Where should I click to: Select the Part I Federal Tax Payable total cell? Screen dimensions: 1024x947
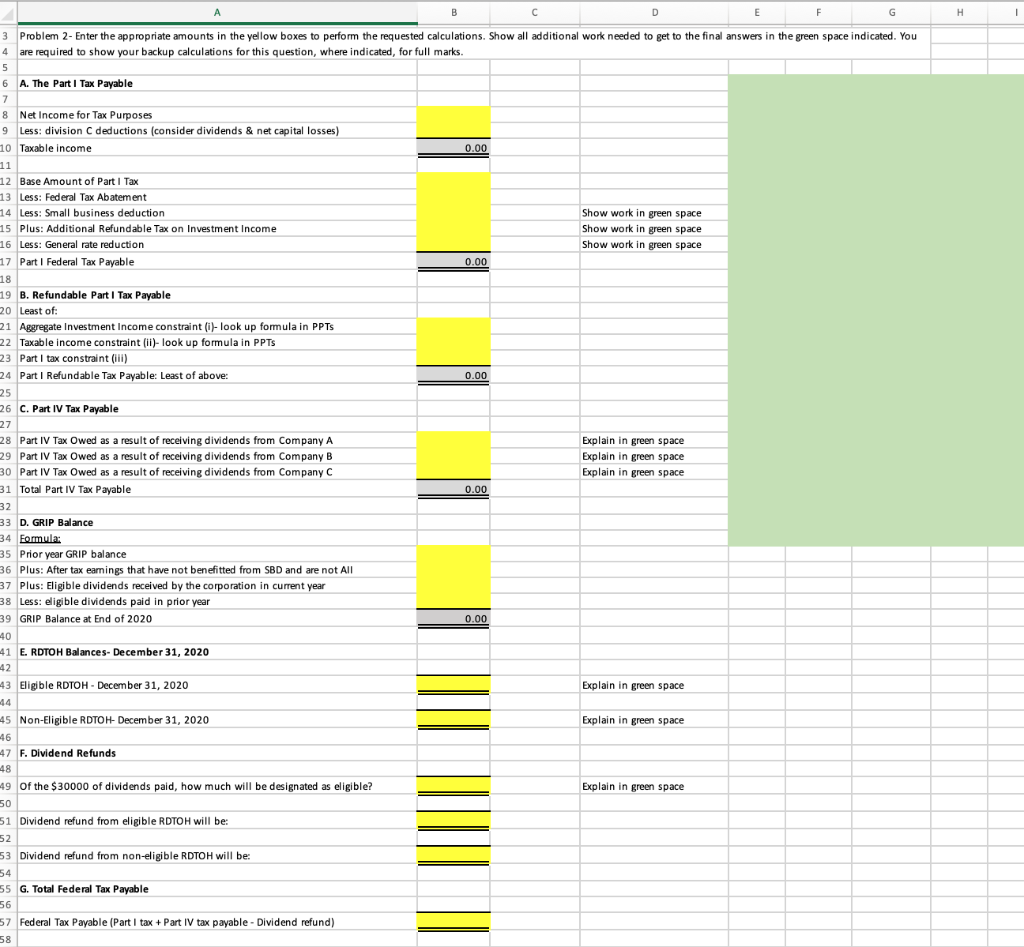453,261
